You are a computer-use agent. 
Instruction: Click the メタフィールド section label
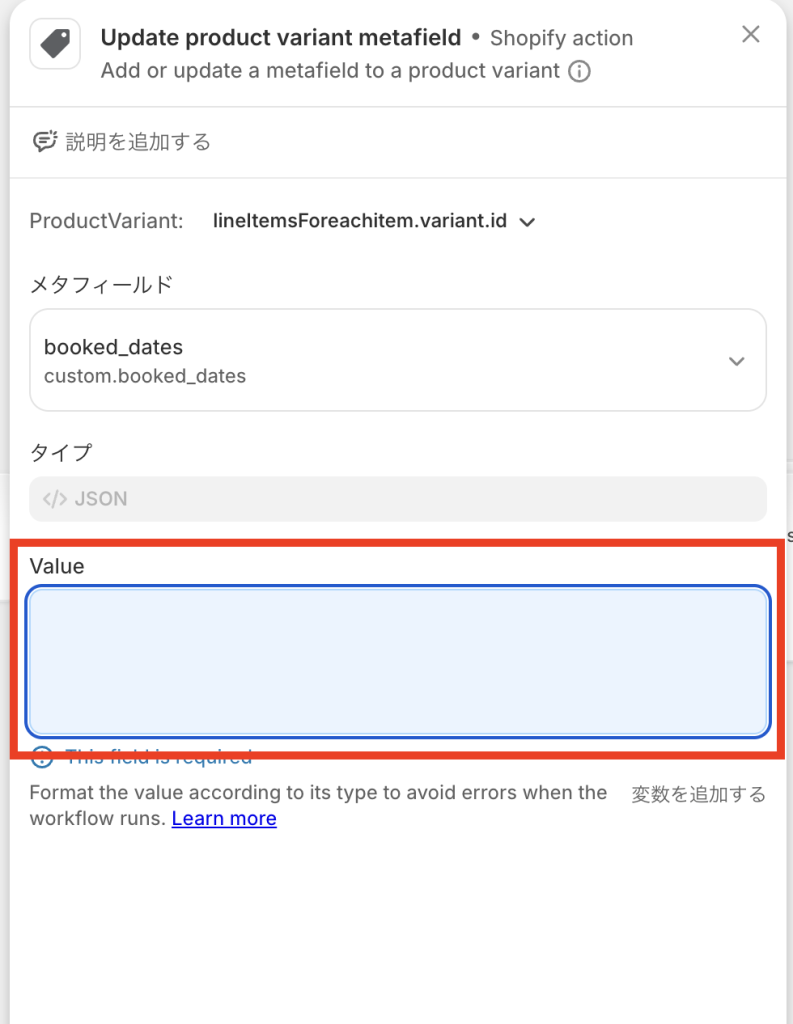(101, 285)
